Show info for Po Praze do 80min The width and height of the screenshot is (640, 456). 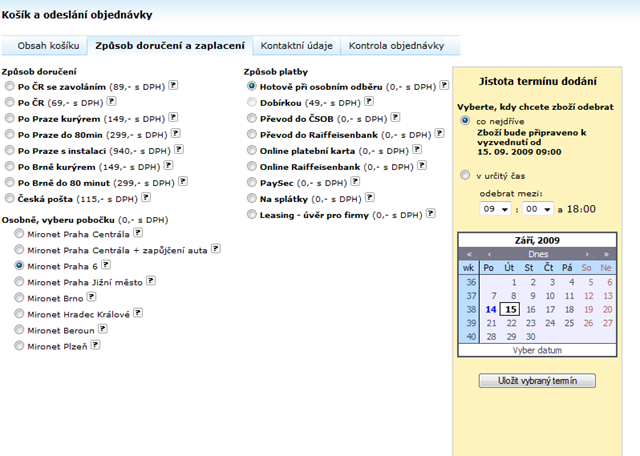click(176, 133)
